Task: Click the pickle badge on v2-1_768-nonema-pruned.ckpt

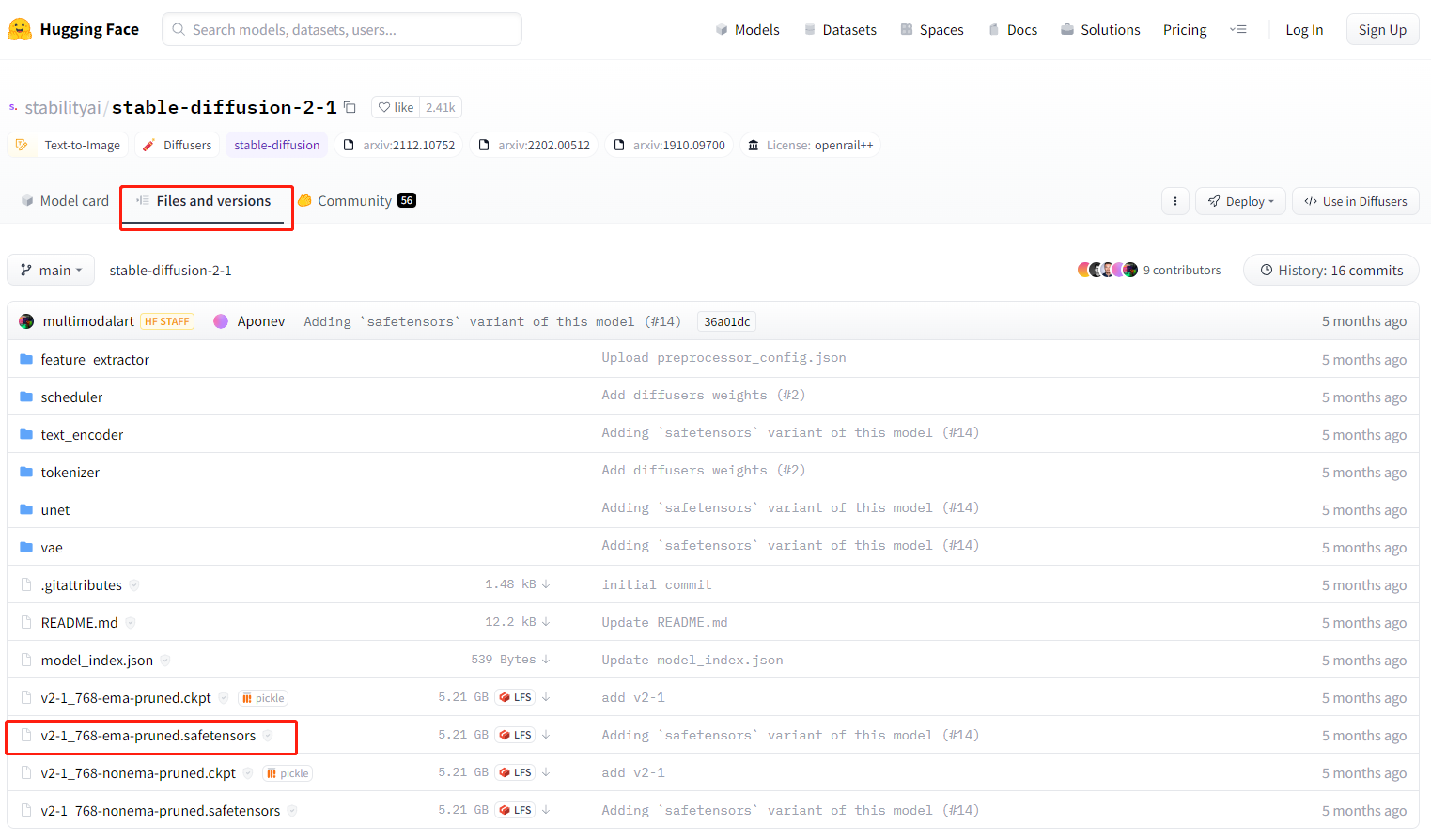Action: tap(288, 773)
